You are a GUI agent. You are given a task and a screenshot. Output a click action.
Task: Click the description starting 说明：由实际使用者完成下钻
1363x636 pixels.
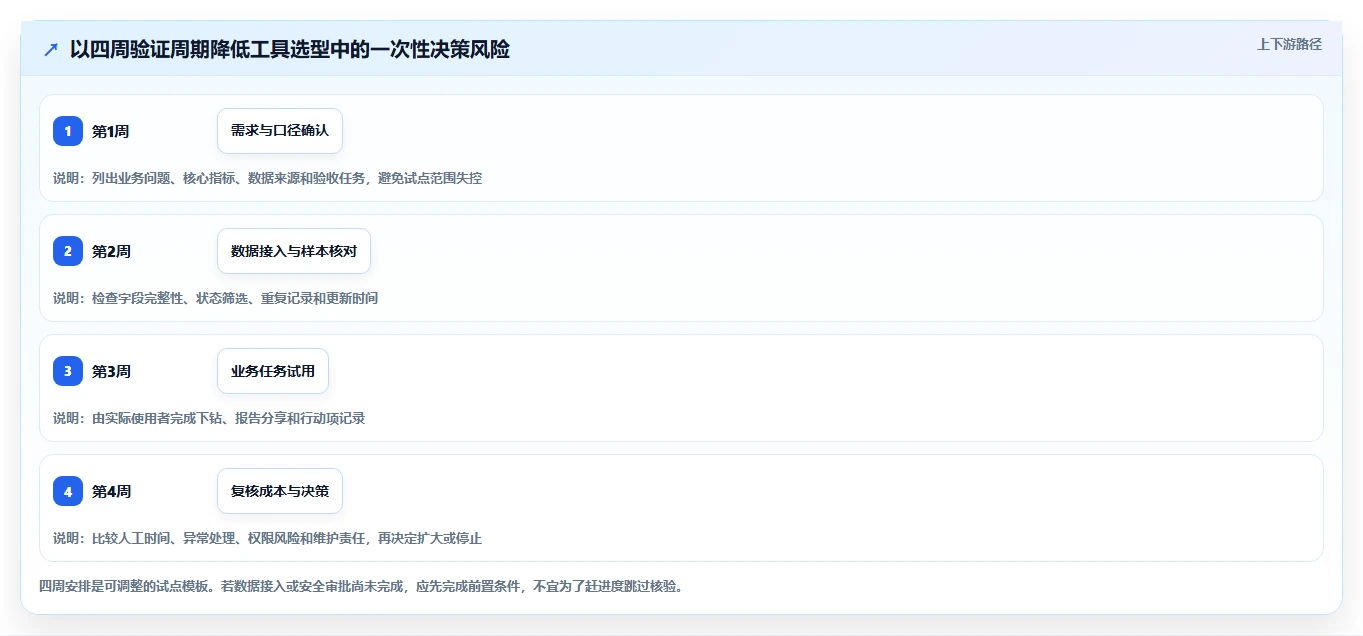coord(209,418)
